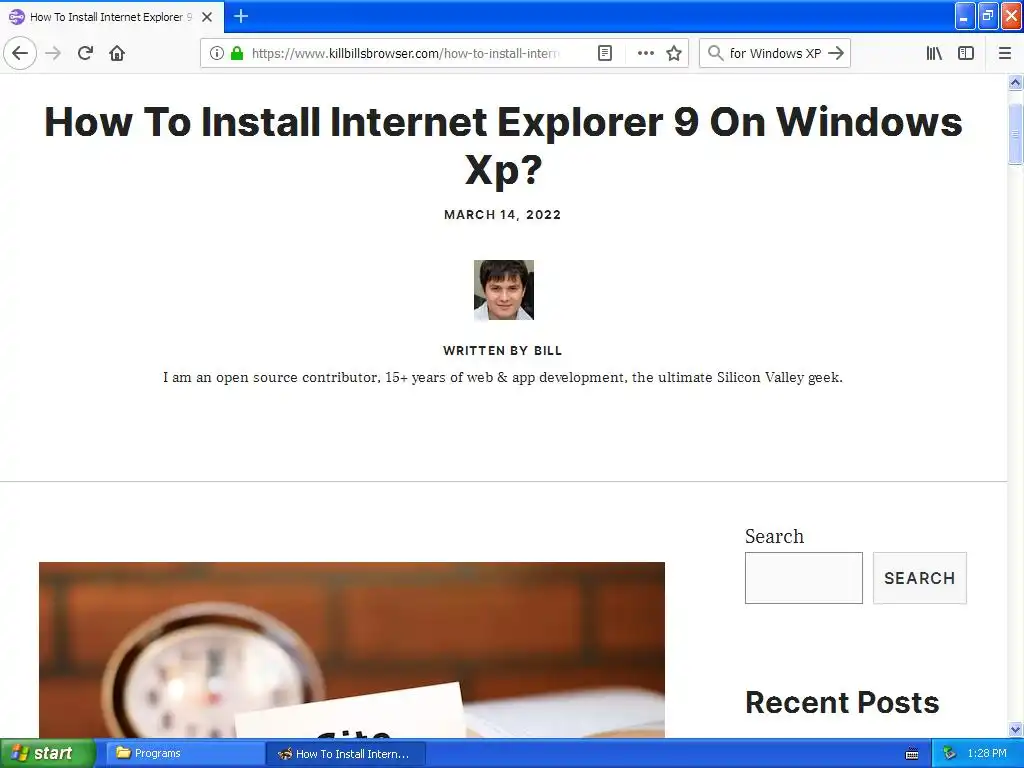The height and width of the screenshot is (768, 1024).
Task: Reload the current page
Action: coord(85,53)
